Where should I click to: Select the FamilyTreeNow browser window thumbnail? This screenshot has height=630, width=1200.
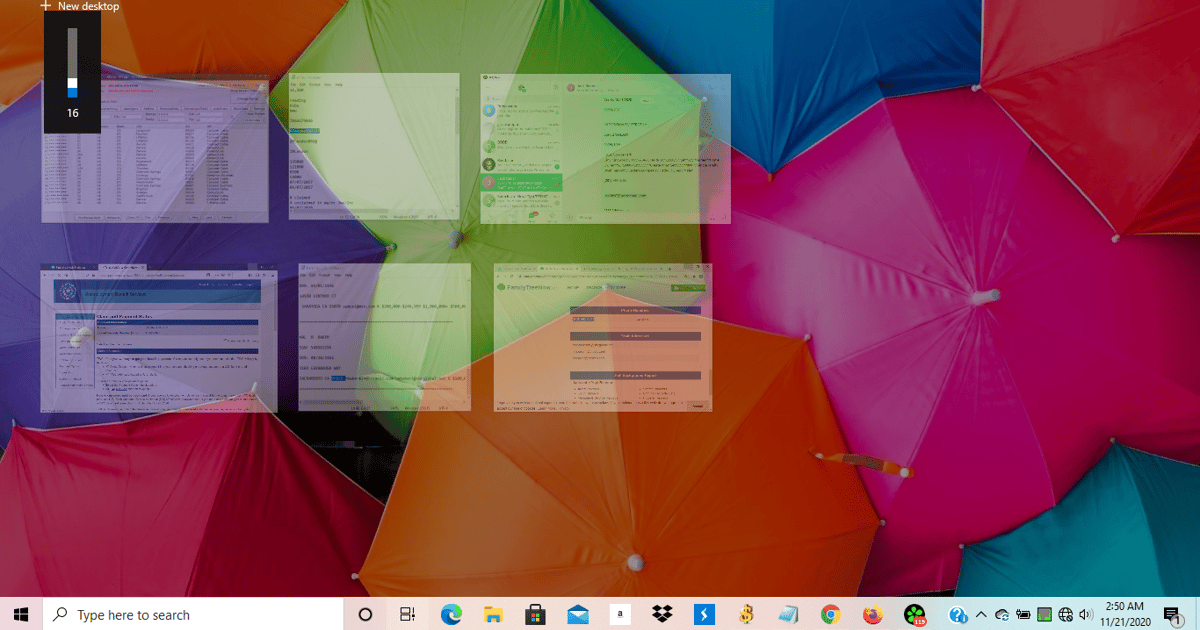pos(603,337)
